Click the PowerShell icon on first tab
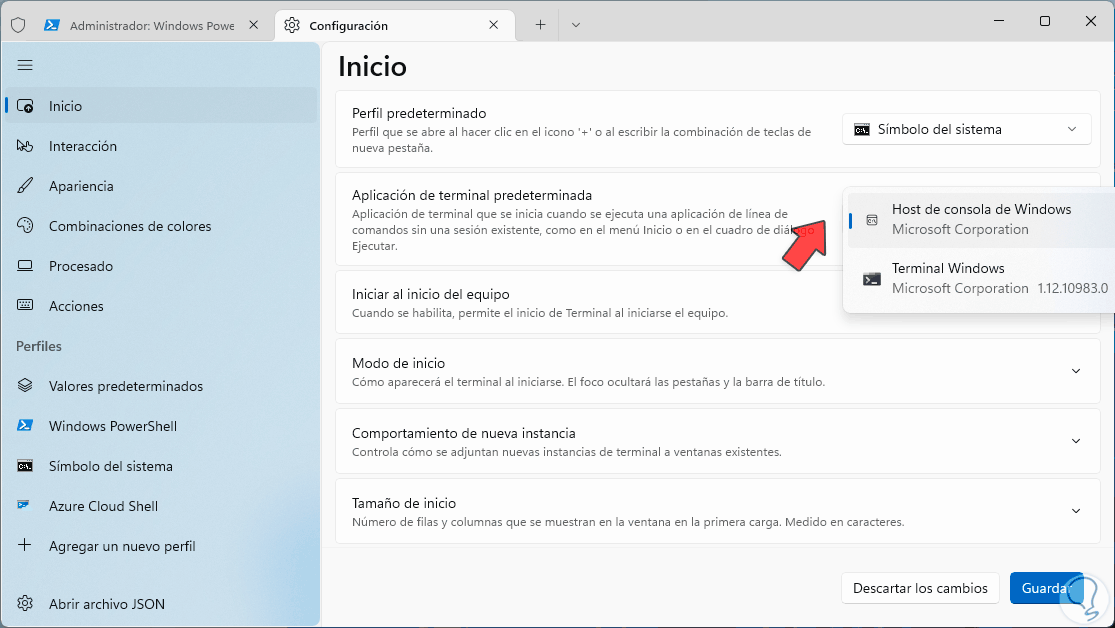The width and height of the screenshot is (1115, 628). click(x=51, y=25)
